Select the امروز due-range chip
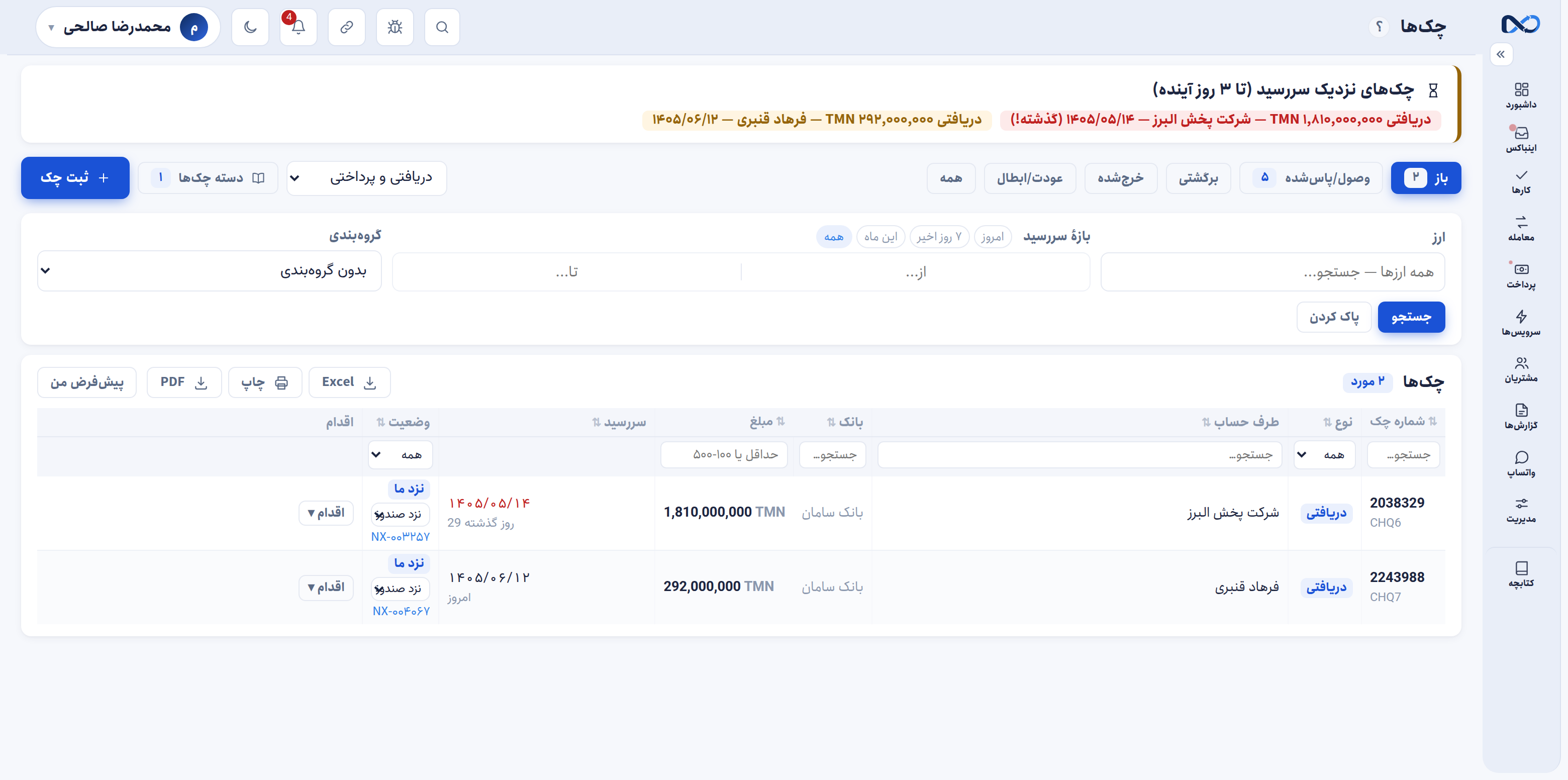The width and height of the screenshot is (1568, 780). pos(992,236)
